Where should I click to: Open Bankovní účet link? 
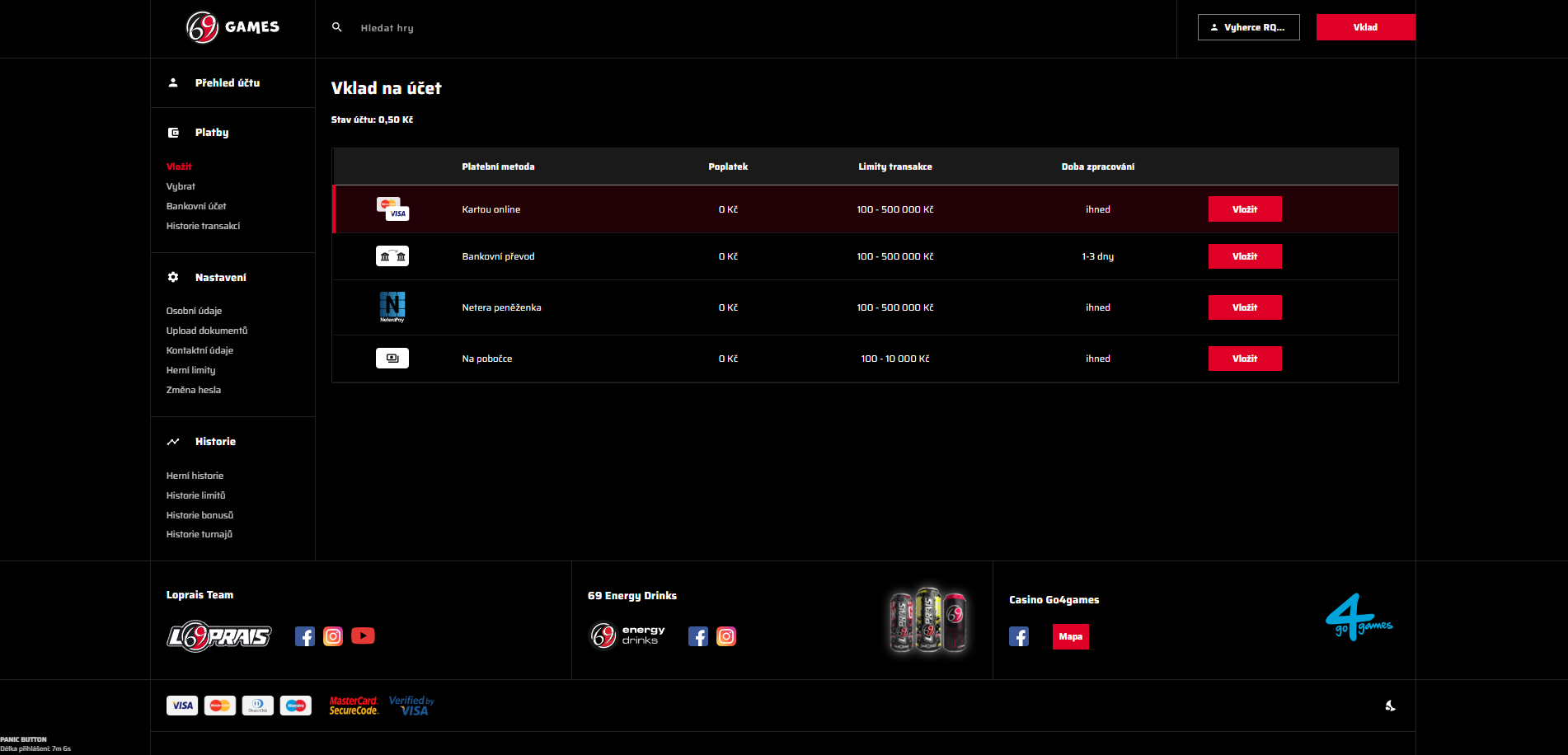pyautogui.click(x=196, y=206)
